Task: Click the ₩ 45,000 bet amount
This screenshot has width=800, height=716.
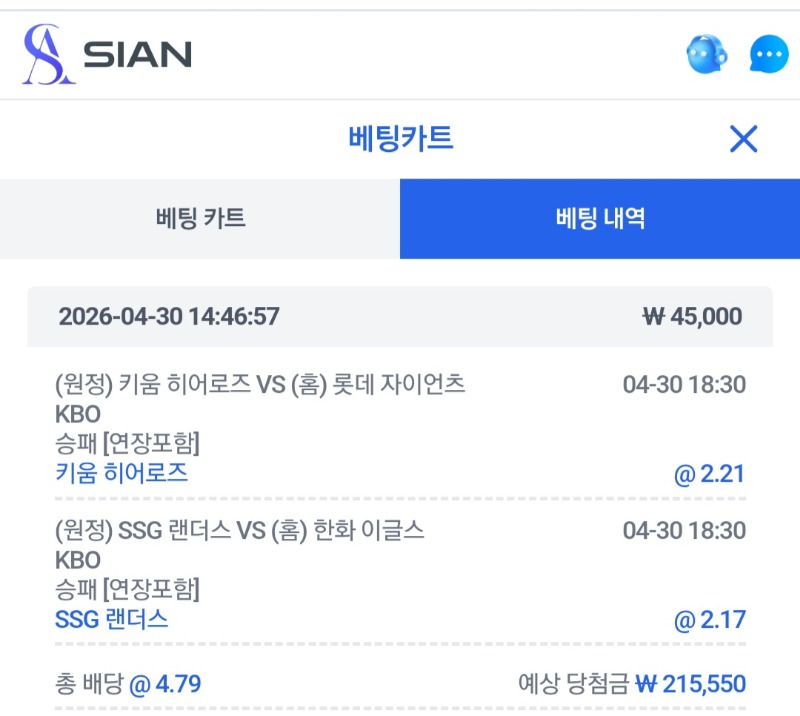Action: [692, 317]
